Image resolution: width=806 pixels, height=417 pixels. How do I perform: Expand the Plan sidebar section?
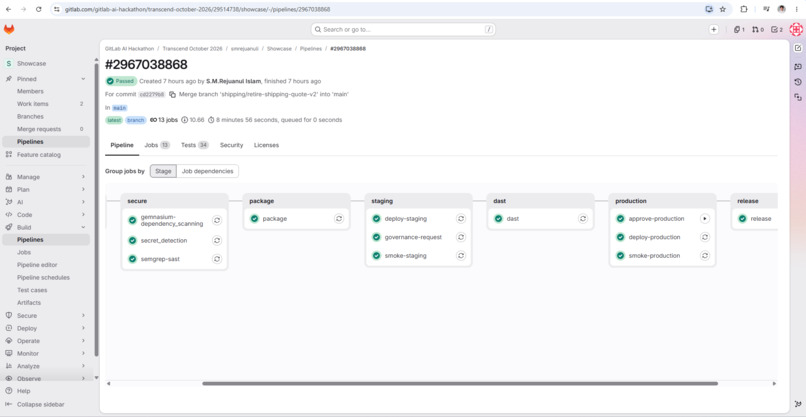[83, 190]
